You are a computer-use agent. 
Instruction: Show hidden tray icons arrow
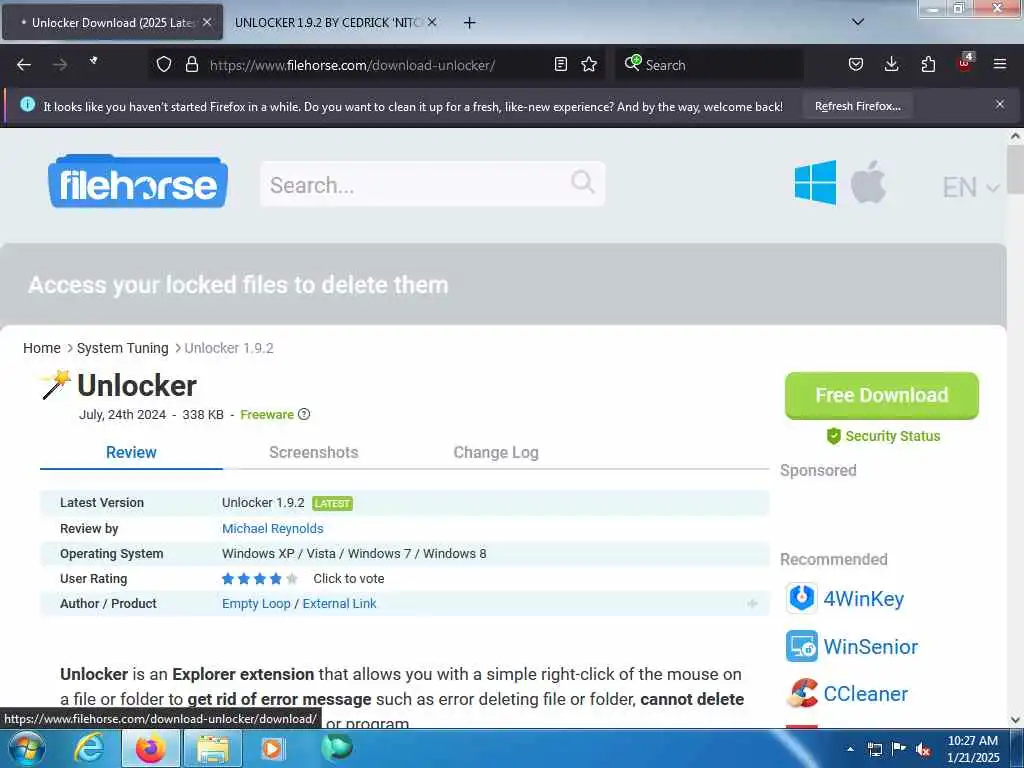point(850,749)
